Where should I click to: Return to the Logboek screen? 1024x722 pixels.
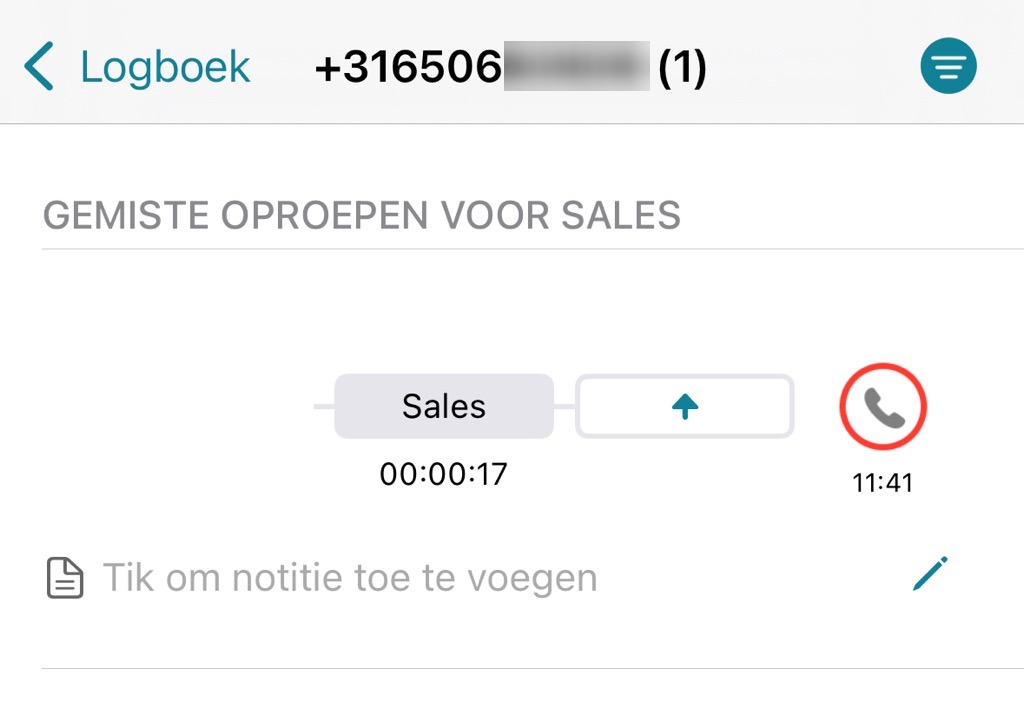point(165,68)
